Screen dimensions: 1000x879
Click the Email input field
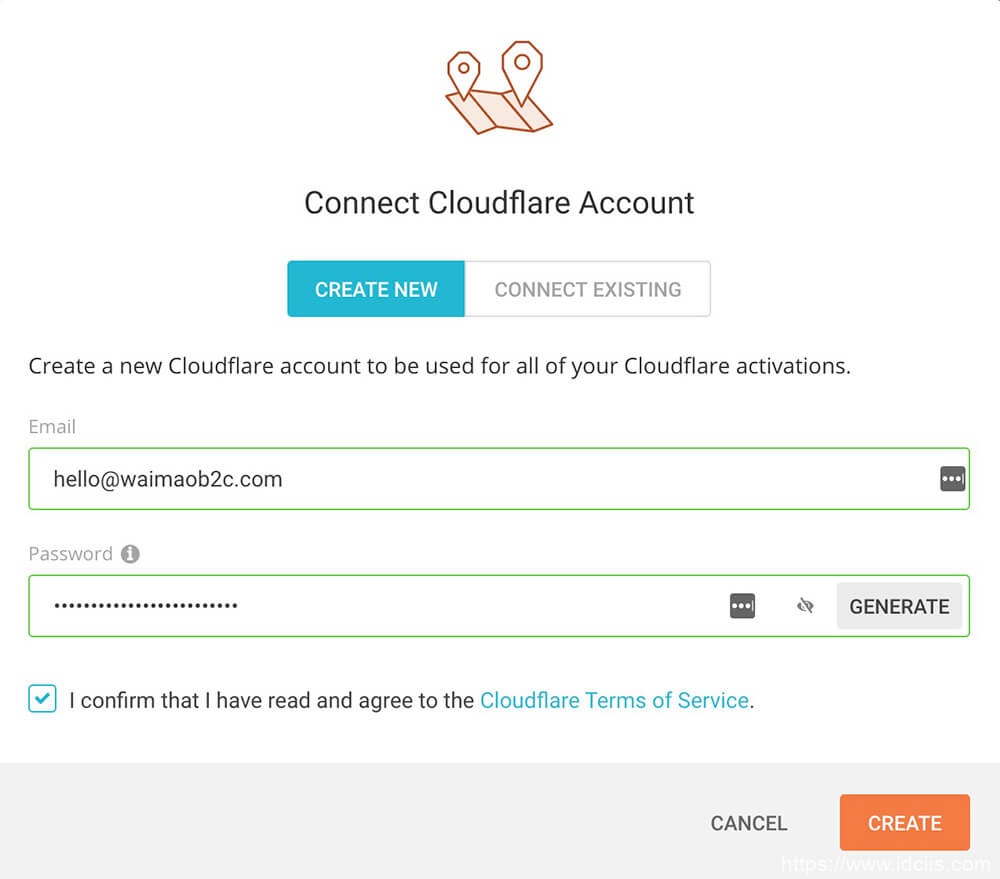480,479
